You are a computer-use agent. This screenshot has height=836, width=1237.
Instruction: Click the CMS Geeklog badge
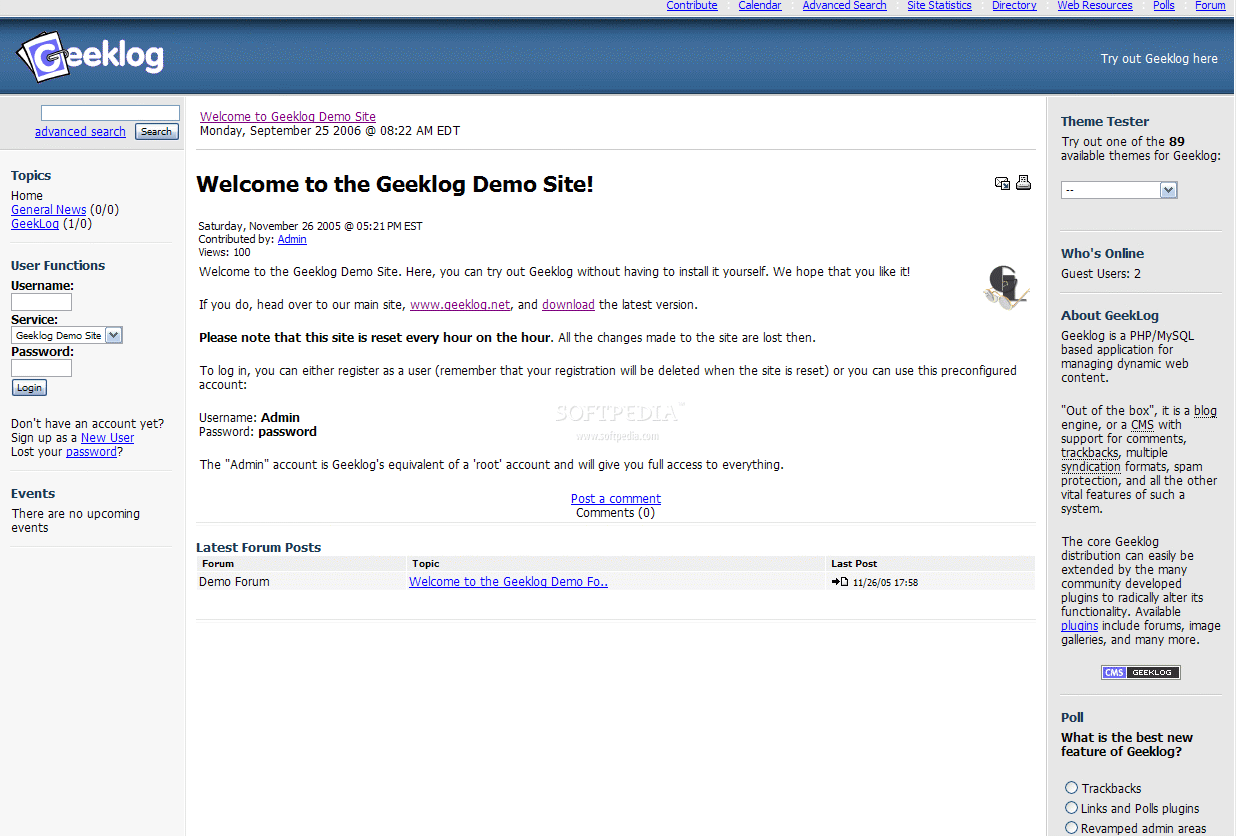click(1141, 672)
